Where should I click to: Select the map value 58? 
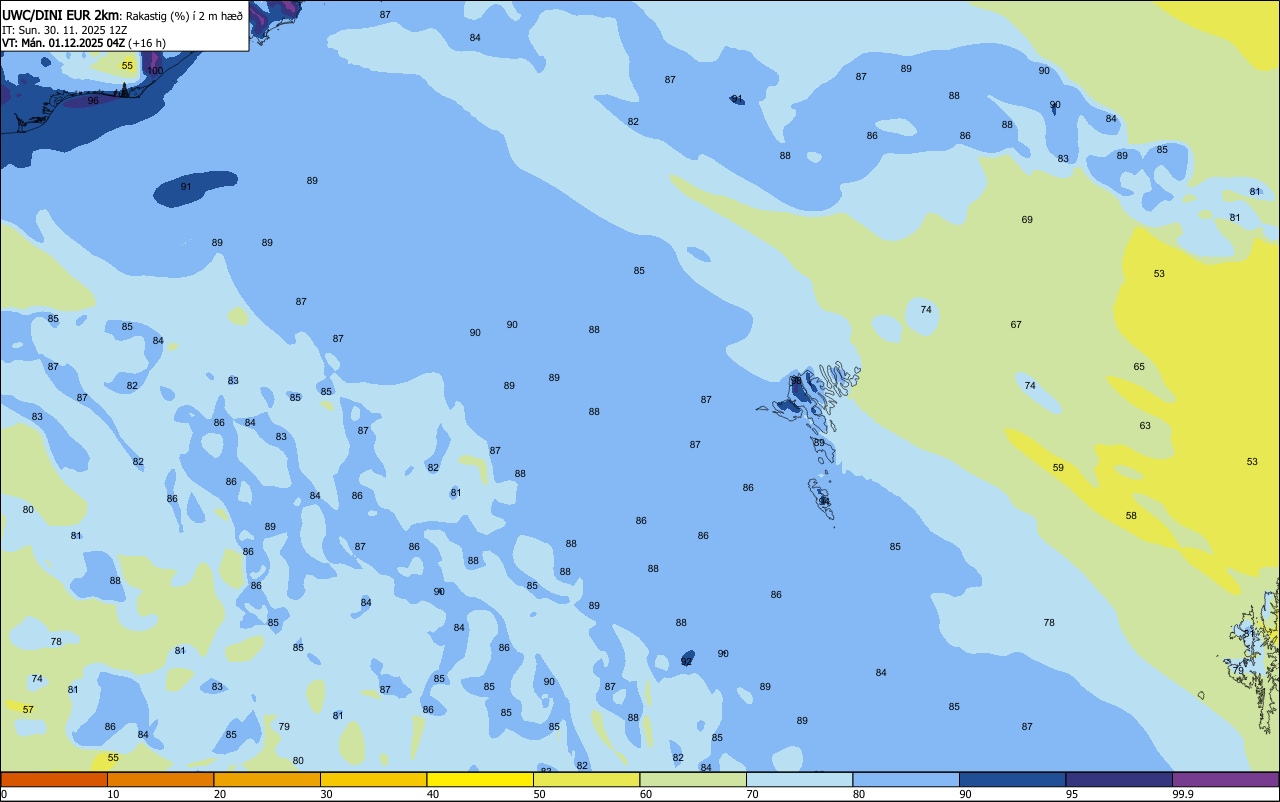pos(1131,515)
